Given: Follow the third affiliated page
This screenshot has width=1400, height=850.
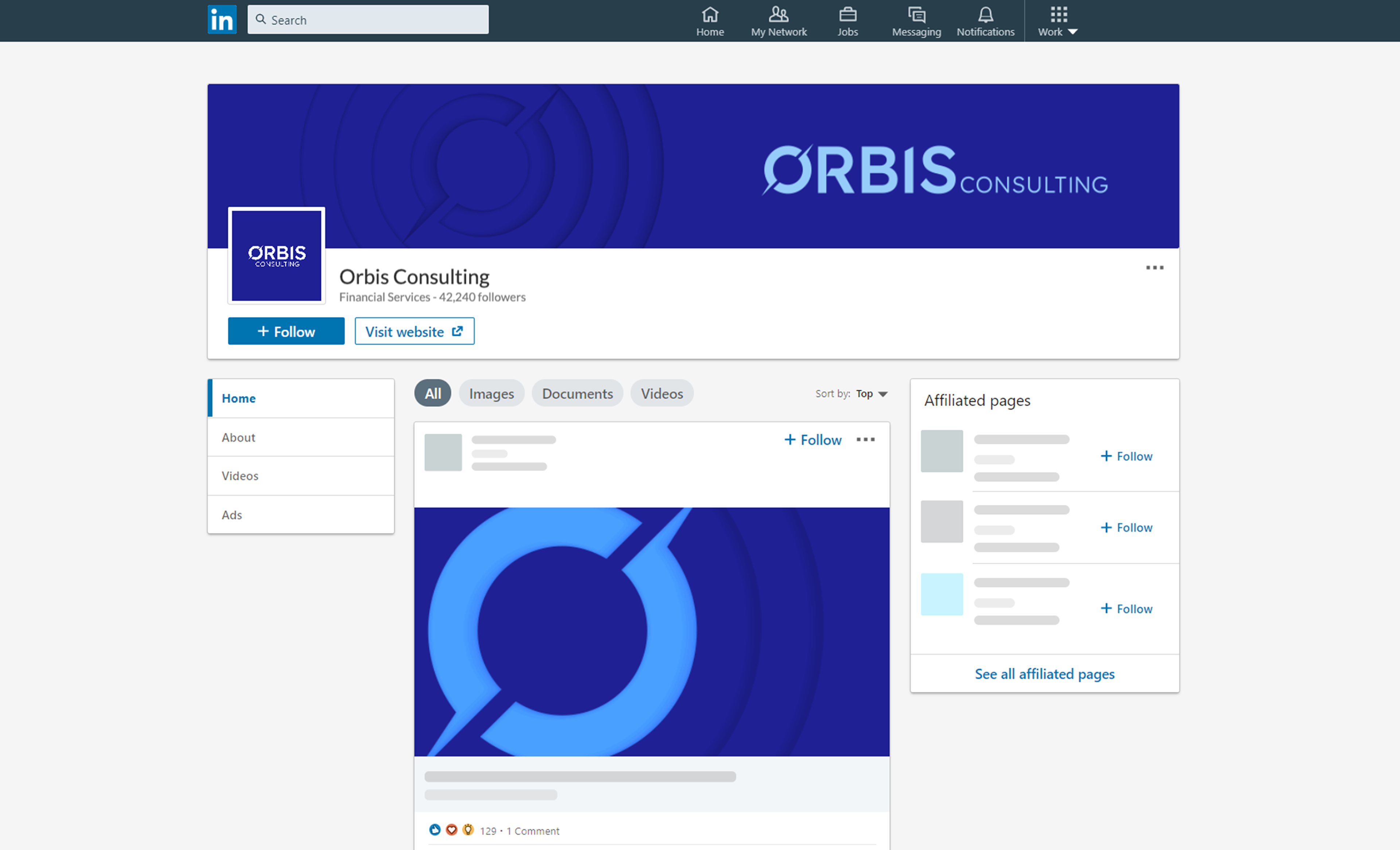Looking at the screenshot, I should [x=1126, y=609].
